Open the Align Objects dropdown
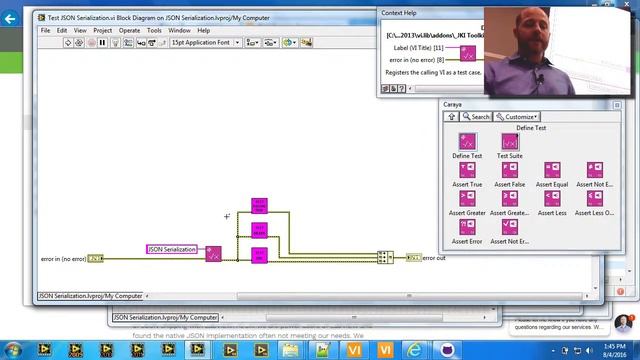The width and height of the screenshot is (640, 360). (x=253, y=42)
